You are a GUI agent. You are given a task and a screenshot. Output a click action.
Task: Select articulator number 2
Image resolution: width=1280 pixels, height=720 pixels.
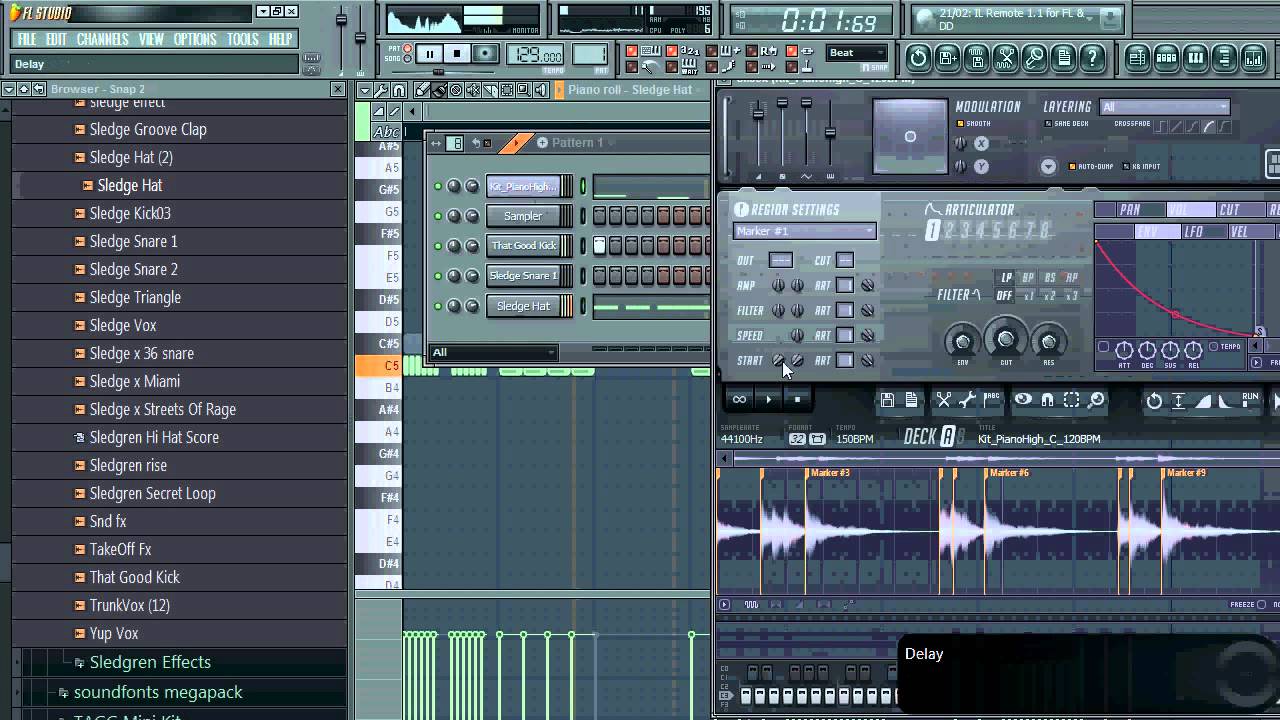pyautogui.click(x=949, y=231)
